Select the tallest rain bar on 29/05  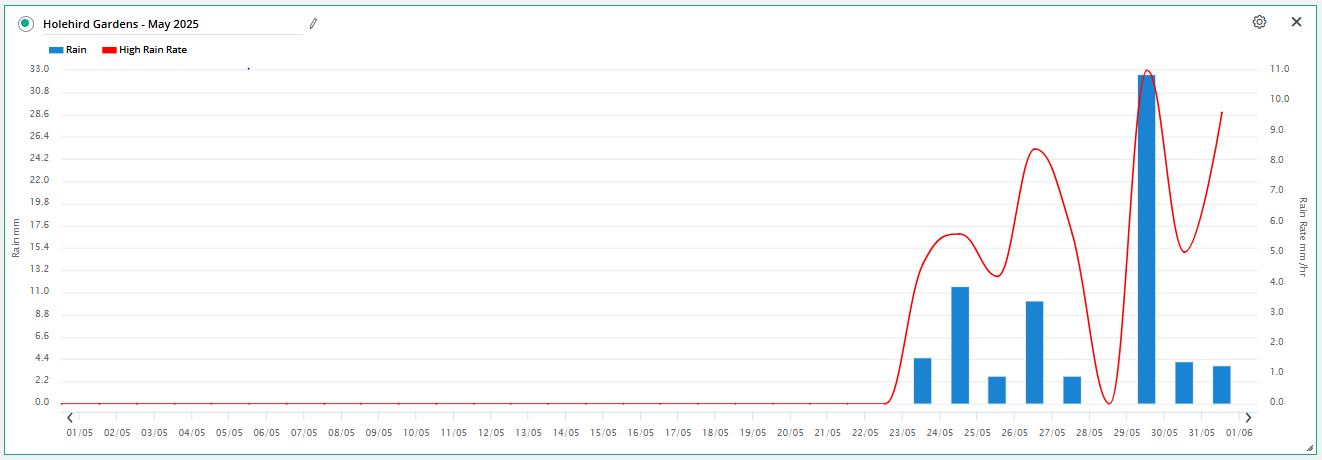tap(1147, 239)
